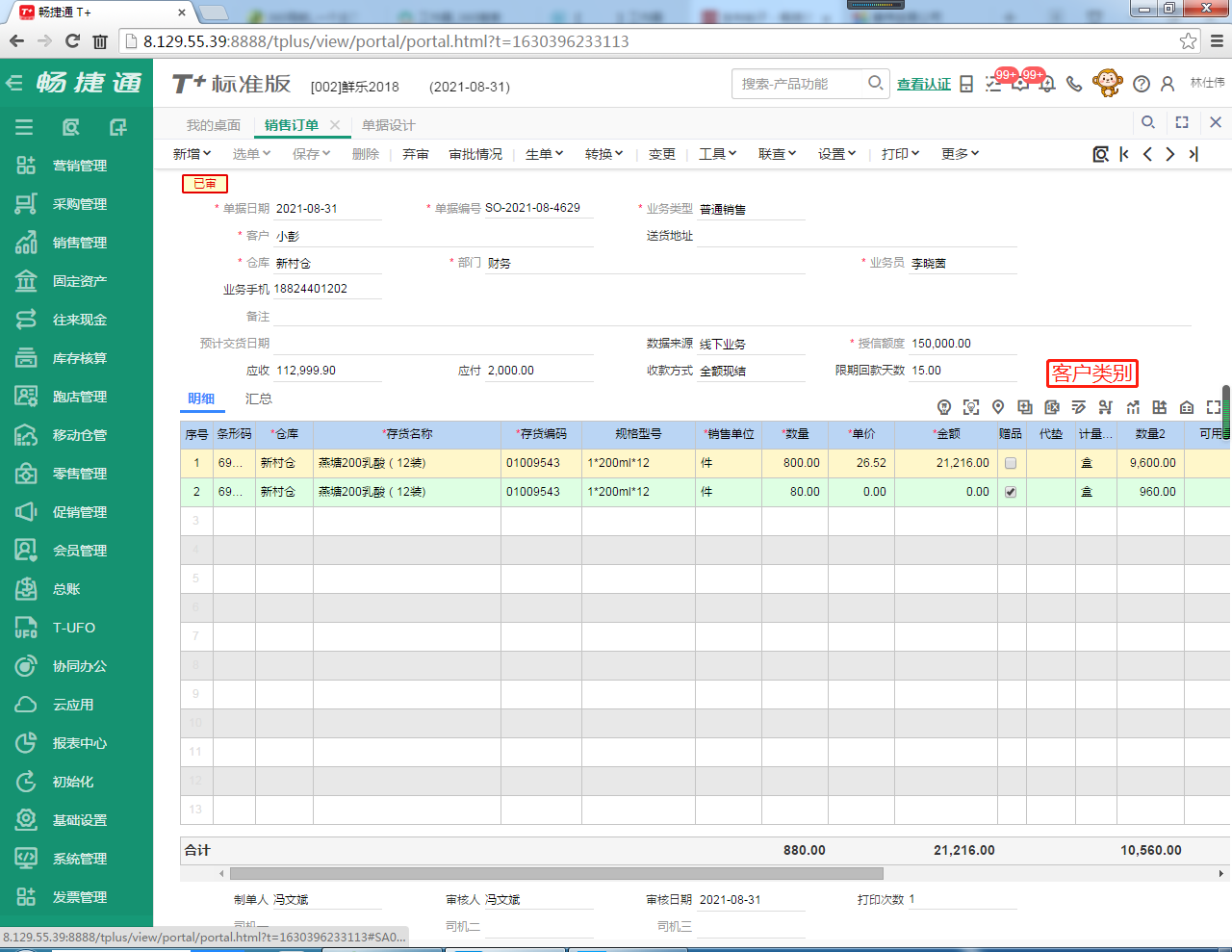Screen dimensions: 1232x952
Task: Check 赠品 checkbox in row 1
Action: pyautogui.click(x=1011, y=463)
